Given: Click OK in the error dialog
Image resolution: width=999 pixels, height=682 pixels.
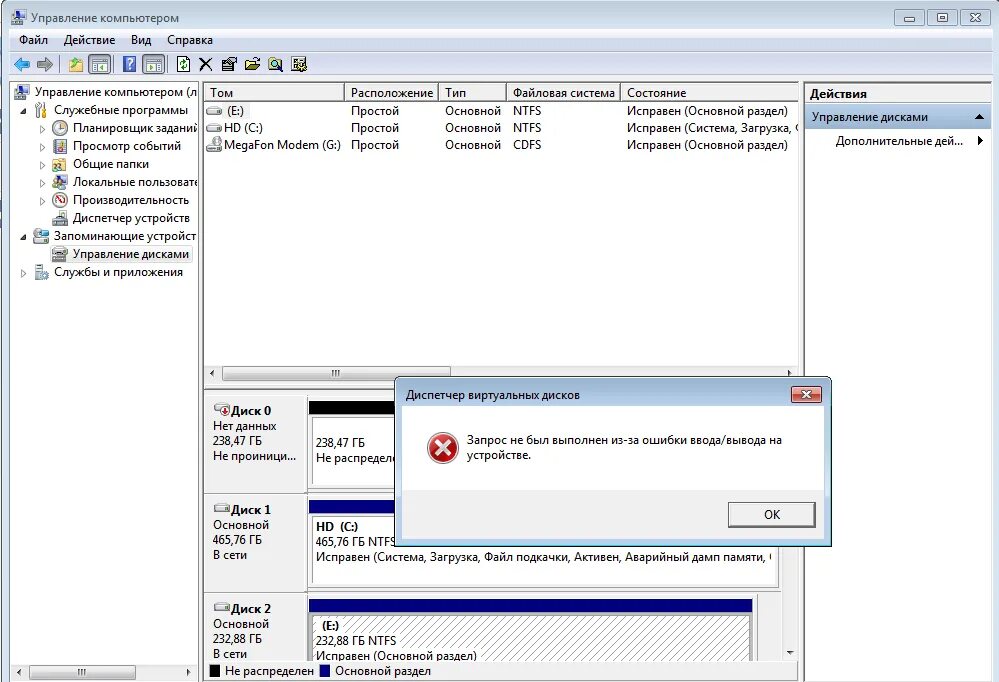Looking at the screenshot, I should (x=772, y=514).
